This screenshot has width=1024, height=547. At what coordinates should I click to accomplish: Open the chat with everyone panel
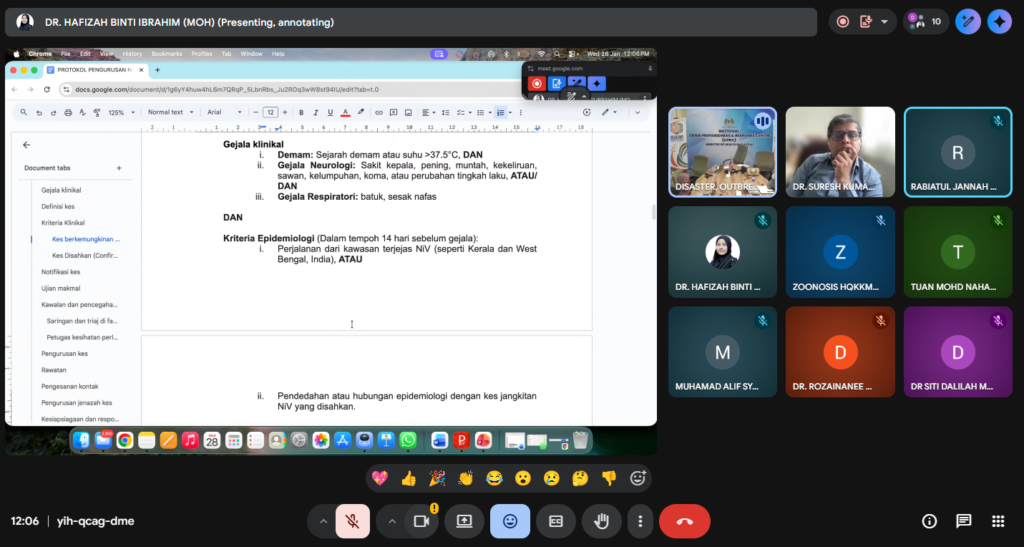[x=963, y=521]
